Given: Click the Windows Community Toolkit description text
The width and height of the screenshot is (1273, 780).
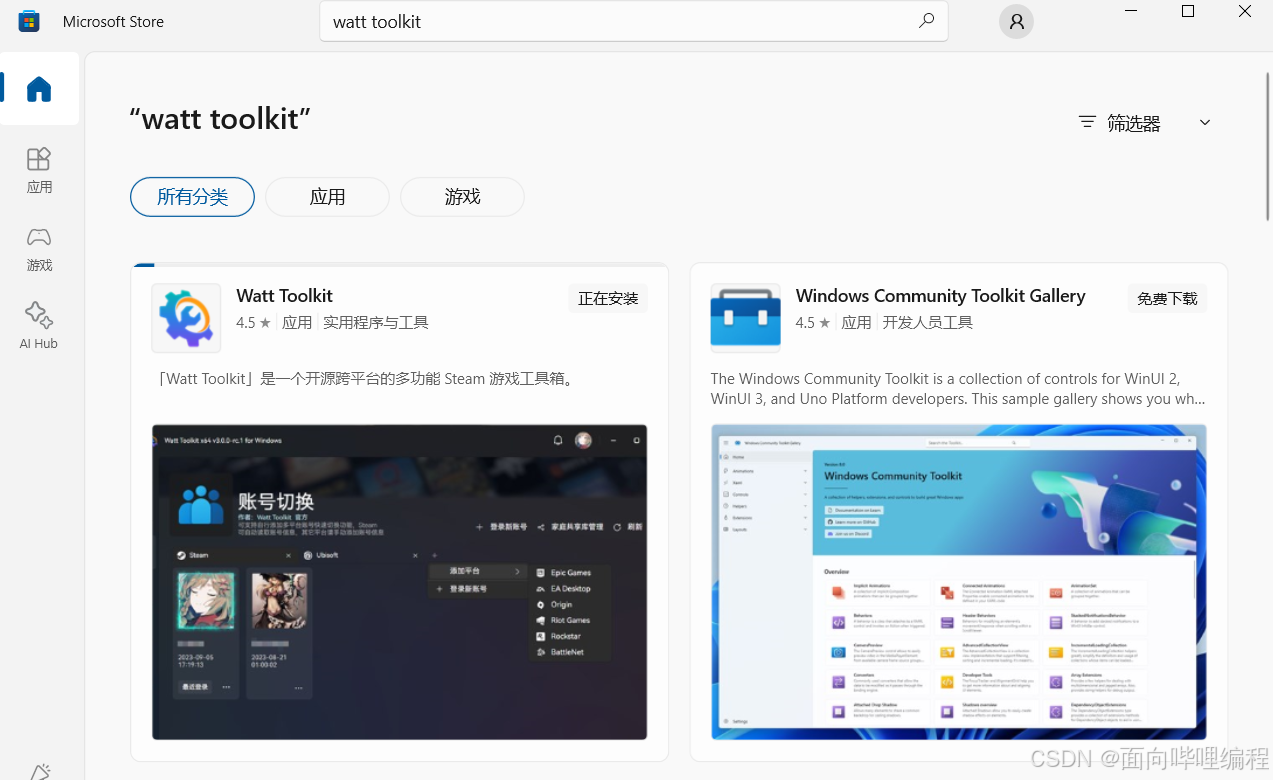Looking at the screenshot, I should pos(958,388).
